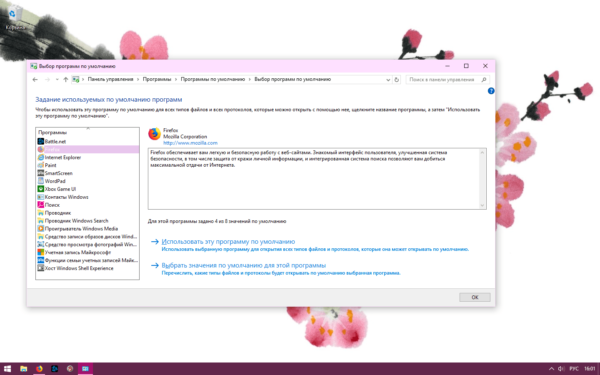Select Функции семьи учетных записей entry
600x375 pixels.
tap(87, 260)
